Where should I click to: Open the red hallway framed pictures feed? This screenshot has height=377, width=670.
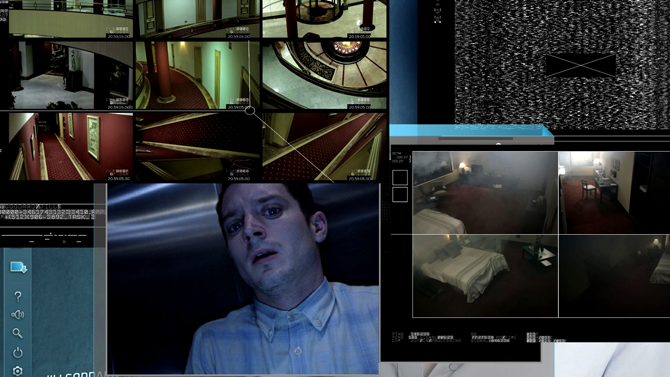(x=71, y=146)
